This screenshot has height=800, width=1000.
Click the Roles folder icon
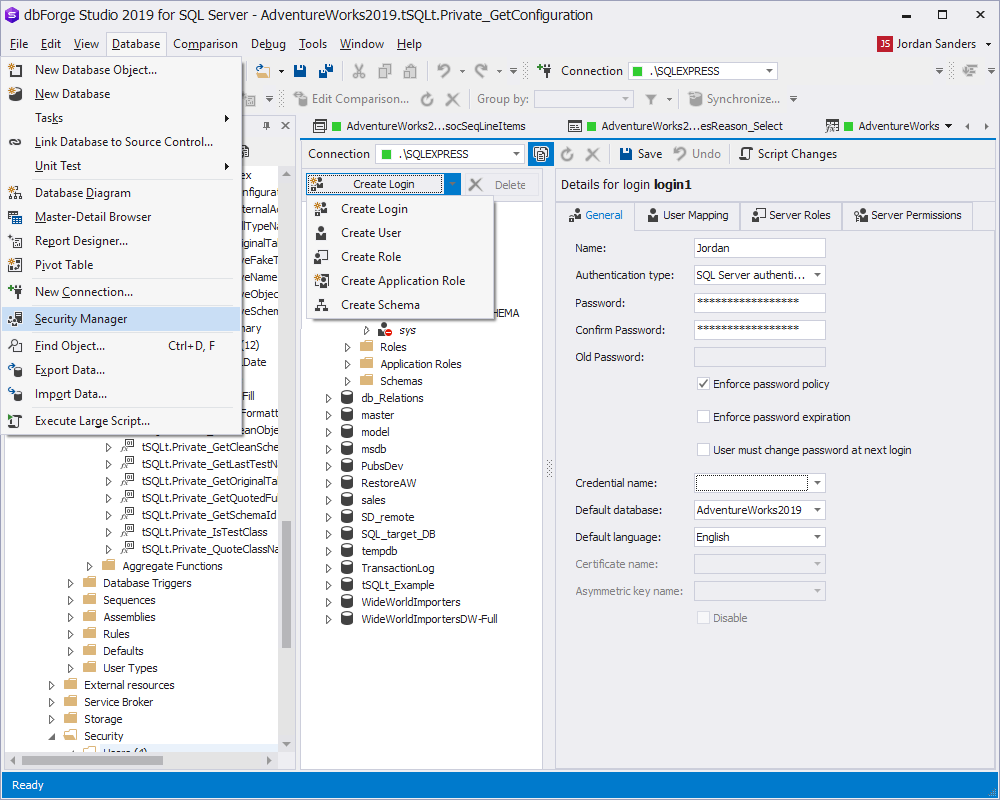(x=366, y=346)
